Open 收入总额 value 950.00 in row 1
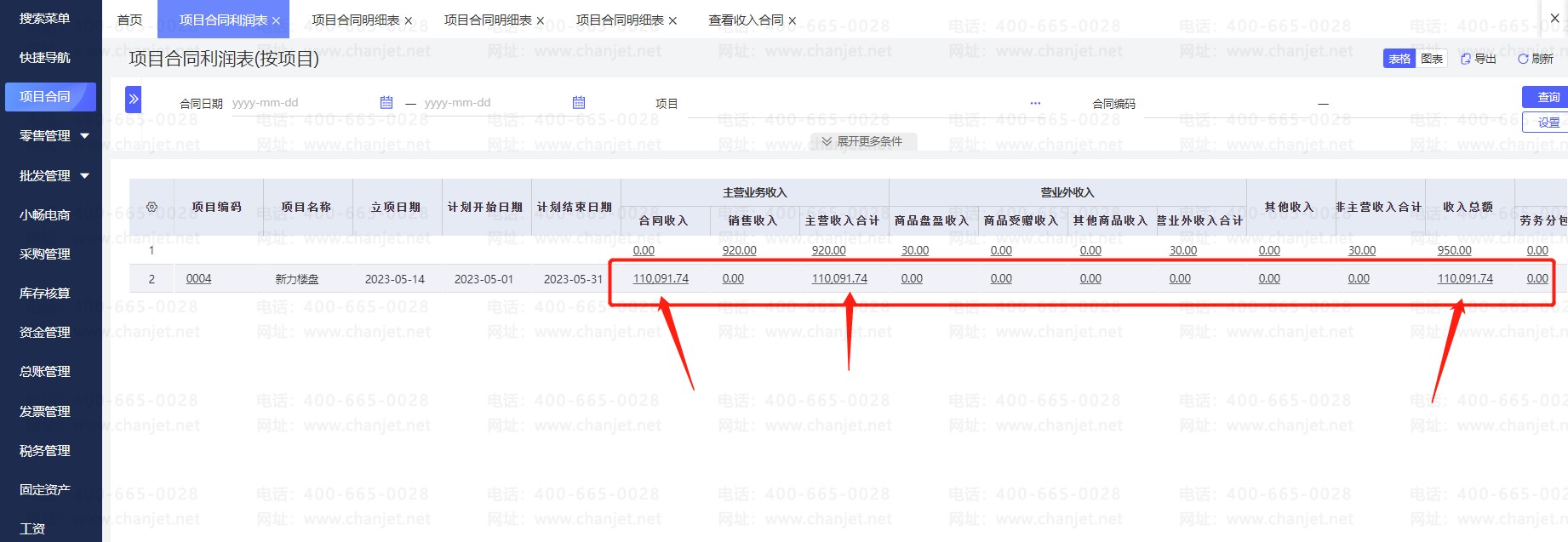This screenshot has width=1568, height=542. (1454, 250)
